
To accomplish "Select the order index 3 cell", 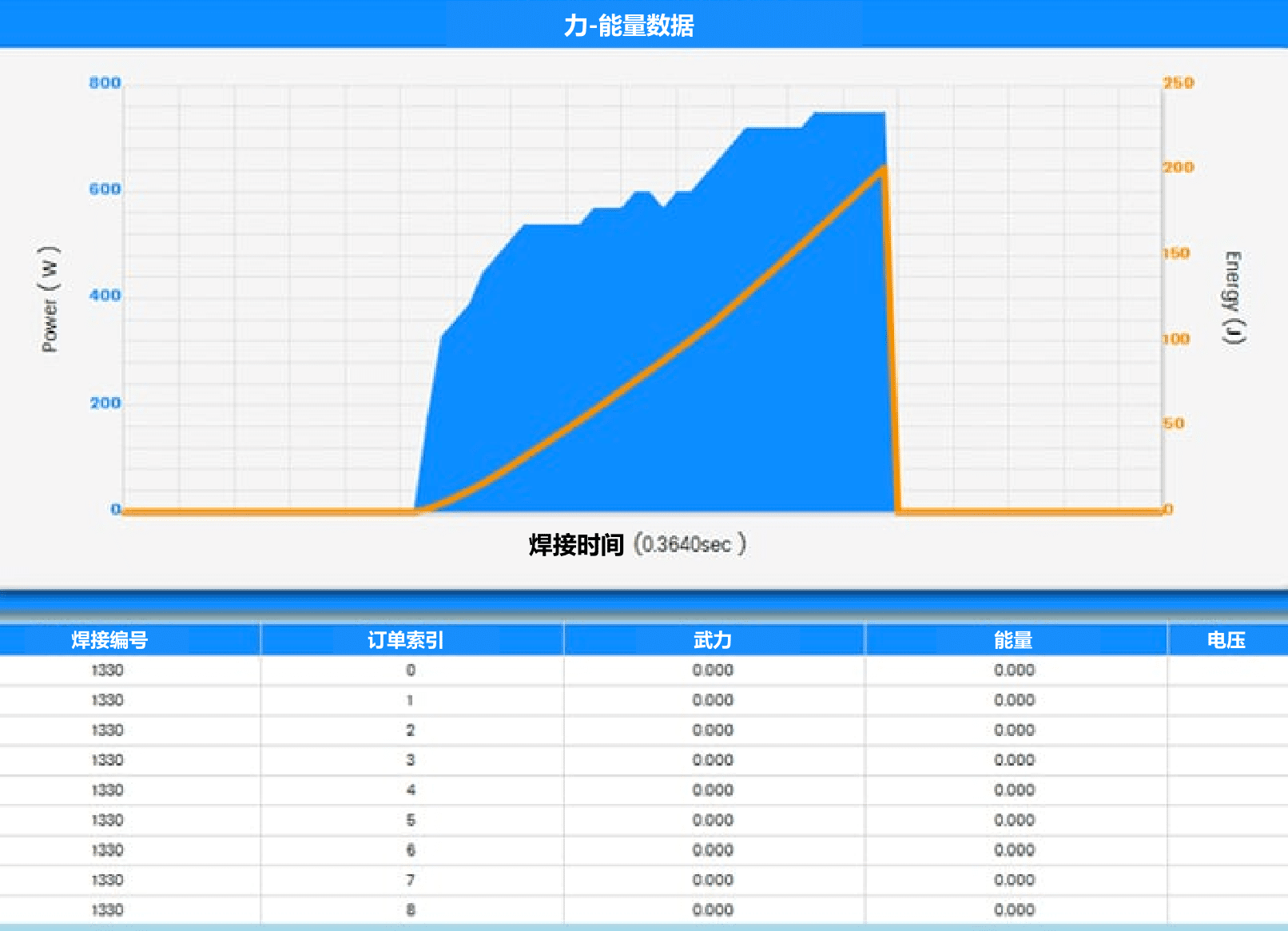I will [410, 760].
